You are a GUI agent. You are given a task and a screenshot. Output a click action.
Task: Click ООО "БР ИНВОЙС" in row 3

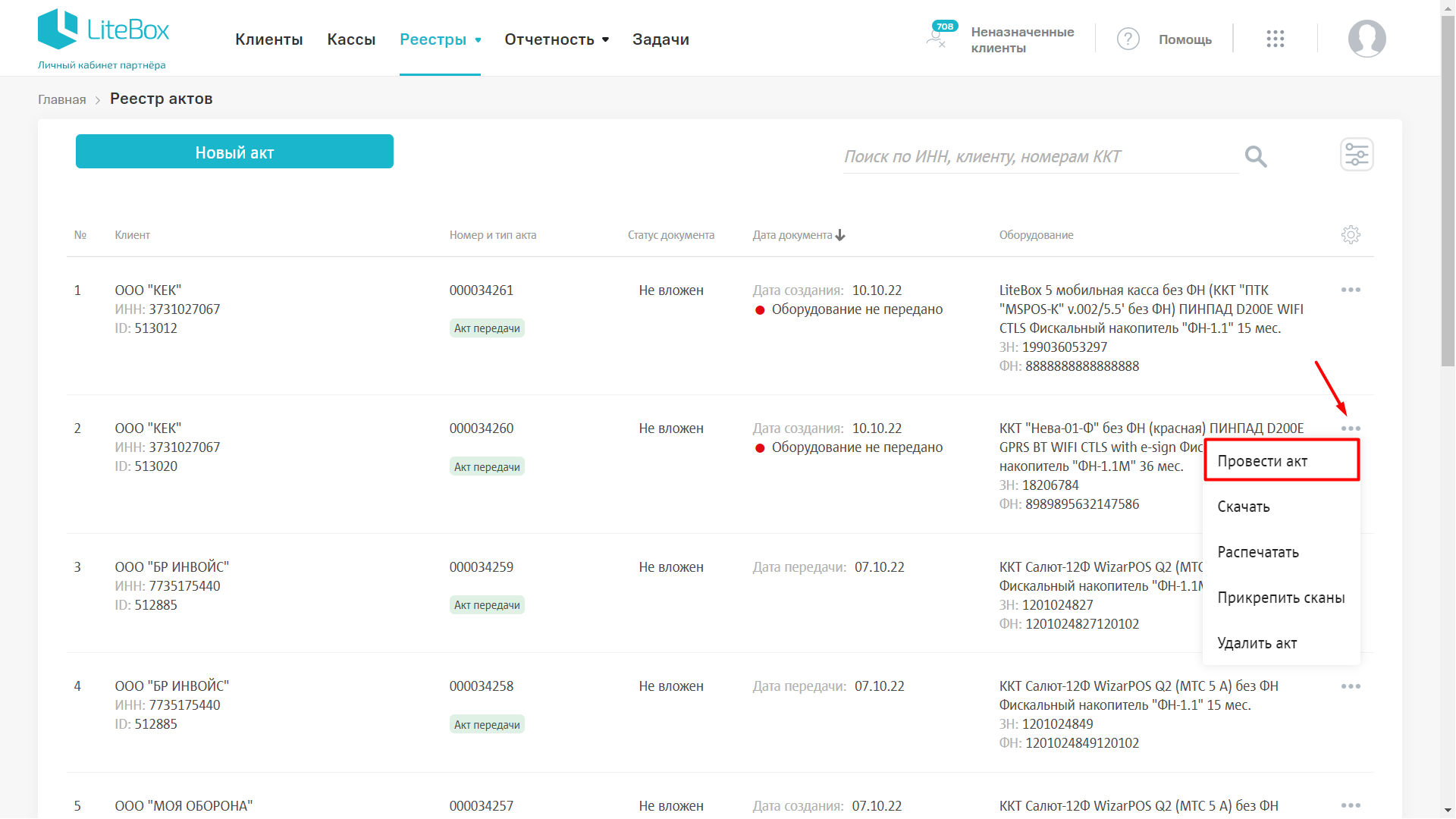tap(172, 567)
